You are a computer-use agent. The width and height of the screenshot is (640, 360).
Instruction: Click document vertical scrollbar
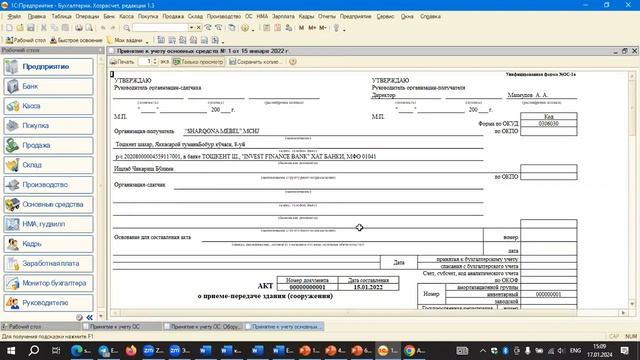[x=631, y=190]
